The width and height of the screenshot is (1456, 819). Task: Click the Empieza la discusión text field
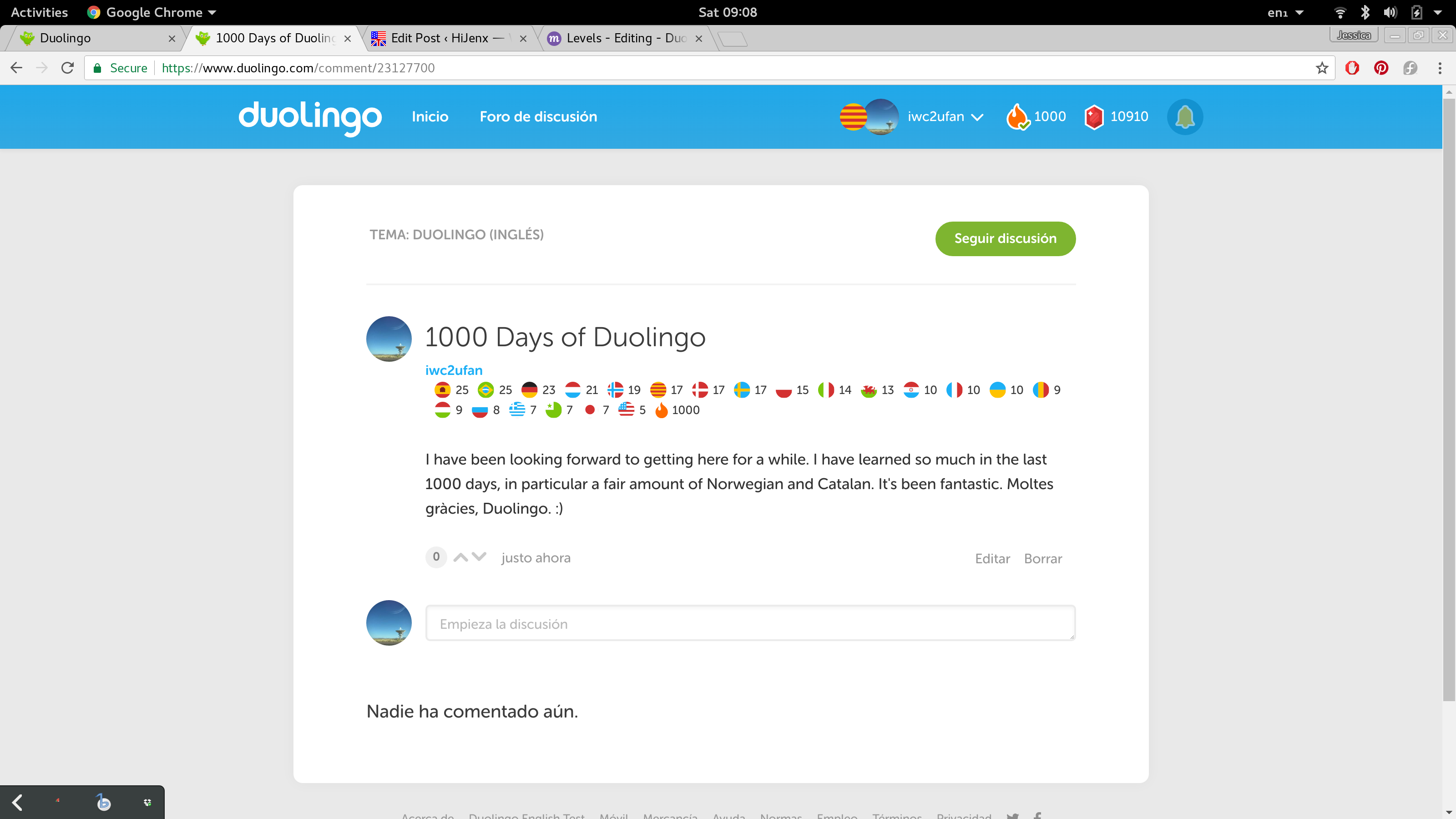(749, 623)
